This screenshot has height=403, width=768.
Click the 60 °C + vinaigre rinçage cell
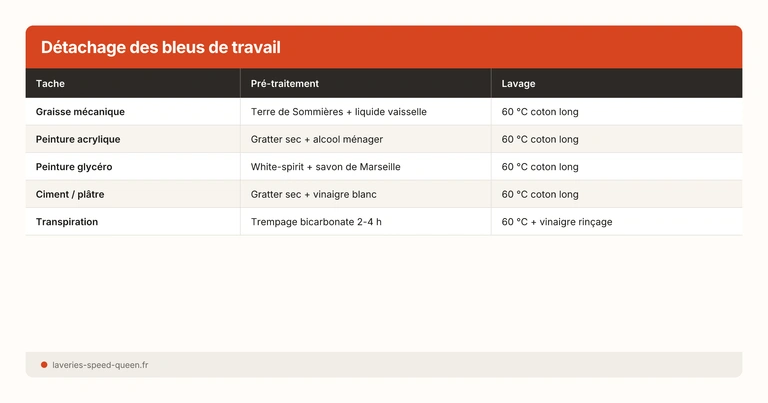point(557,222)
